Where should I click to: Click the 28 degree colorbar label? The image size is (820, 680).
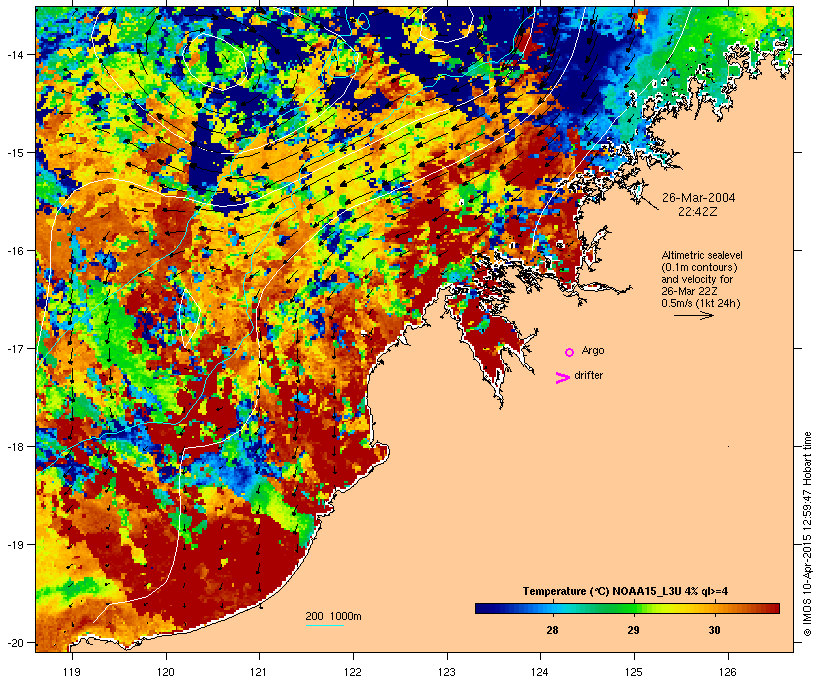[552, 630]
